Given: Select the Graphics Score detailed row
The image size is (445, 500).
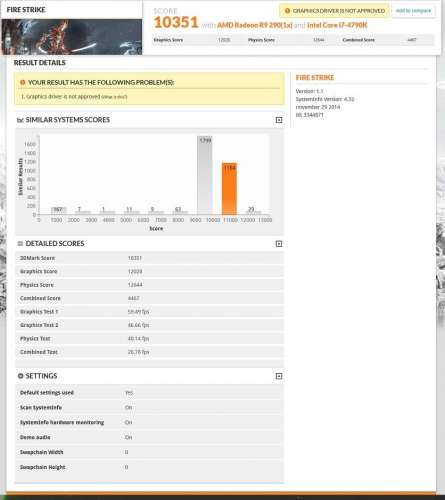Looking at the screenshot, I should tap(149, 271).
